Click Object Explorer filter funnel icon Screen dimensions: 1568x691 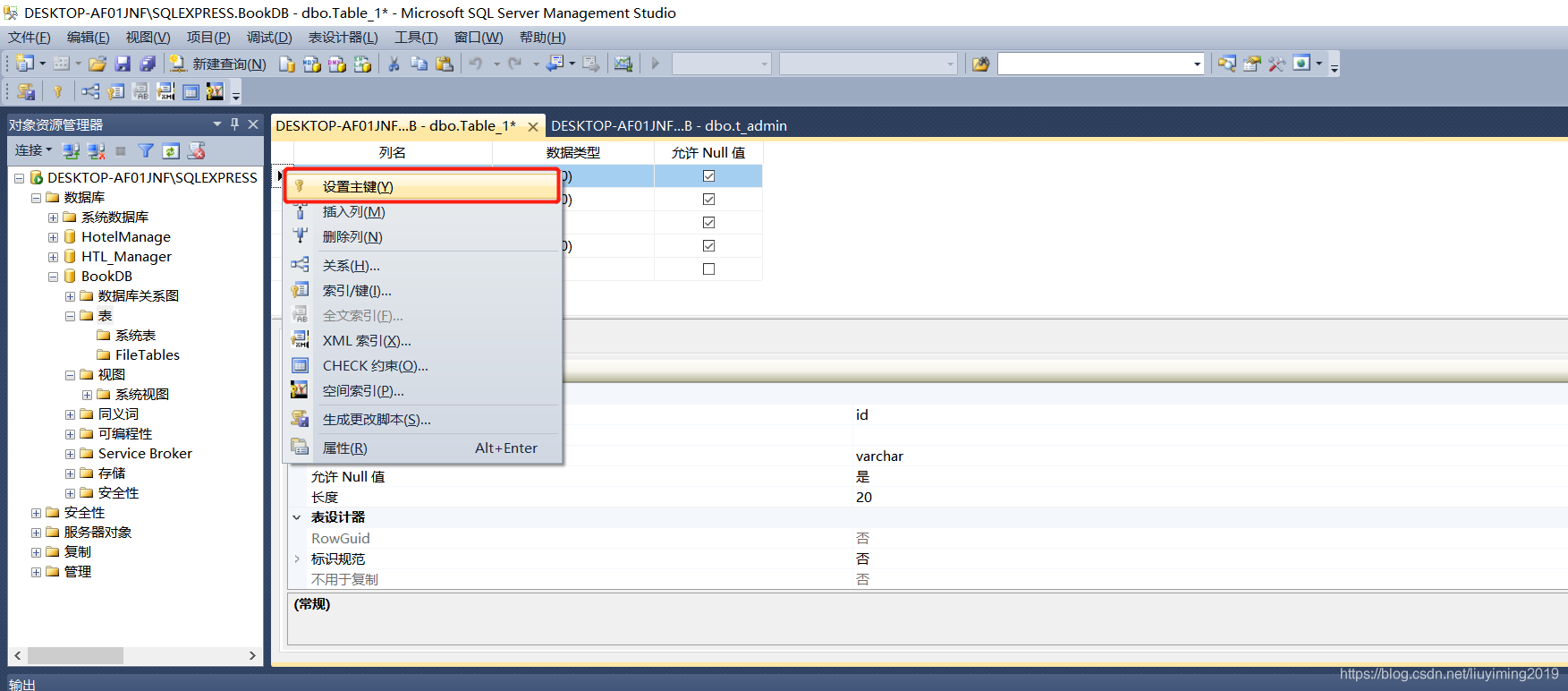click(146, 150)
